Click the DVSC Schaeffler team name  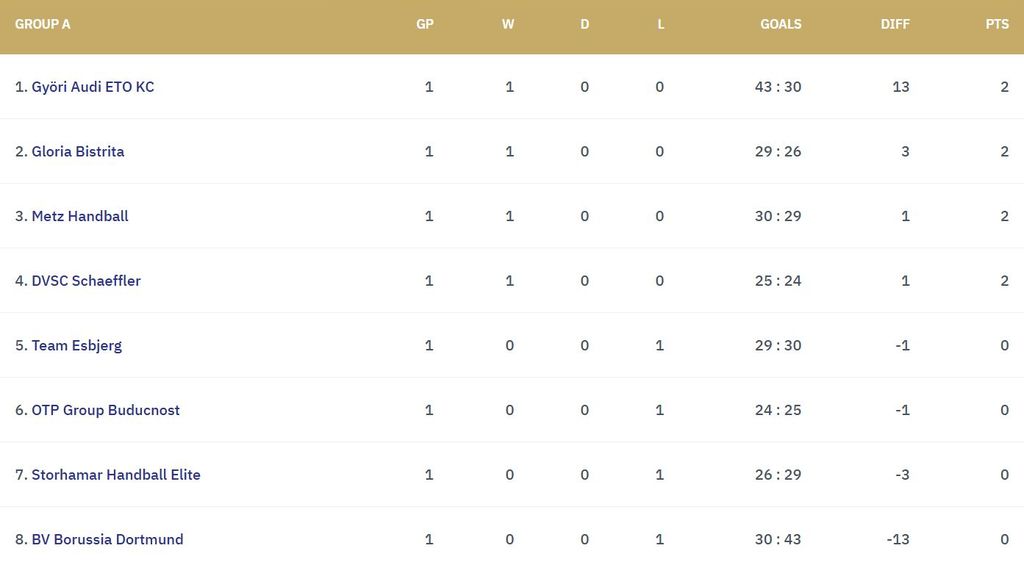coord(86,281)
